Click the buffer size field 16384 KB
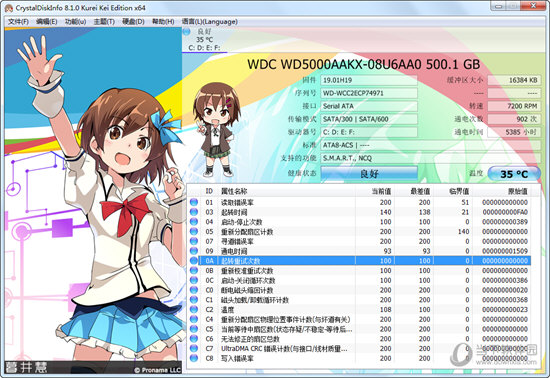The height and width of the screenshot is (378, 550). [x=514, y=80]
